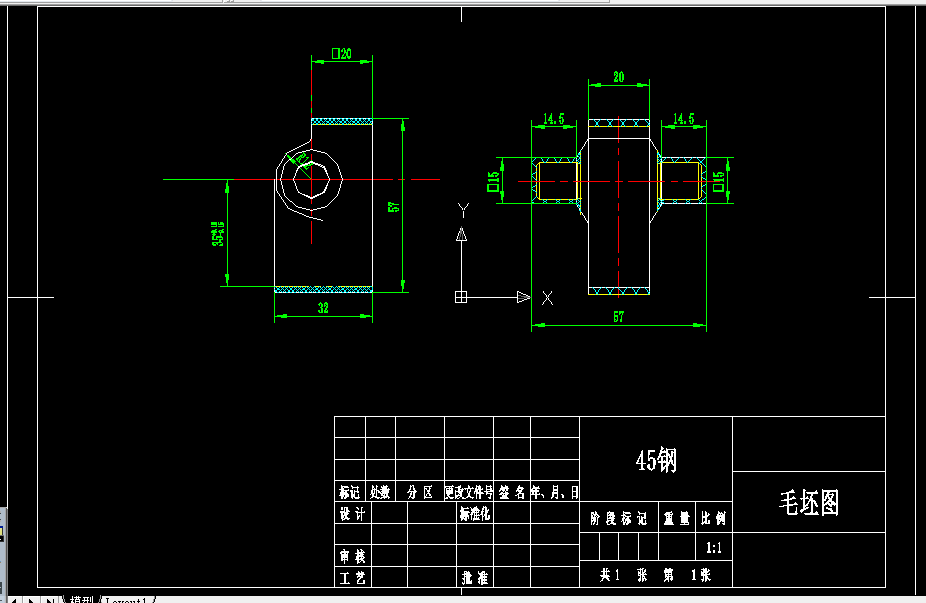Image resolution: width=926 pixels, height=603 pixels.
Task: Select the horizontal 57 dimension in right view
Action: [x=618, y=317]
